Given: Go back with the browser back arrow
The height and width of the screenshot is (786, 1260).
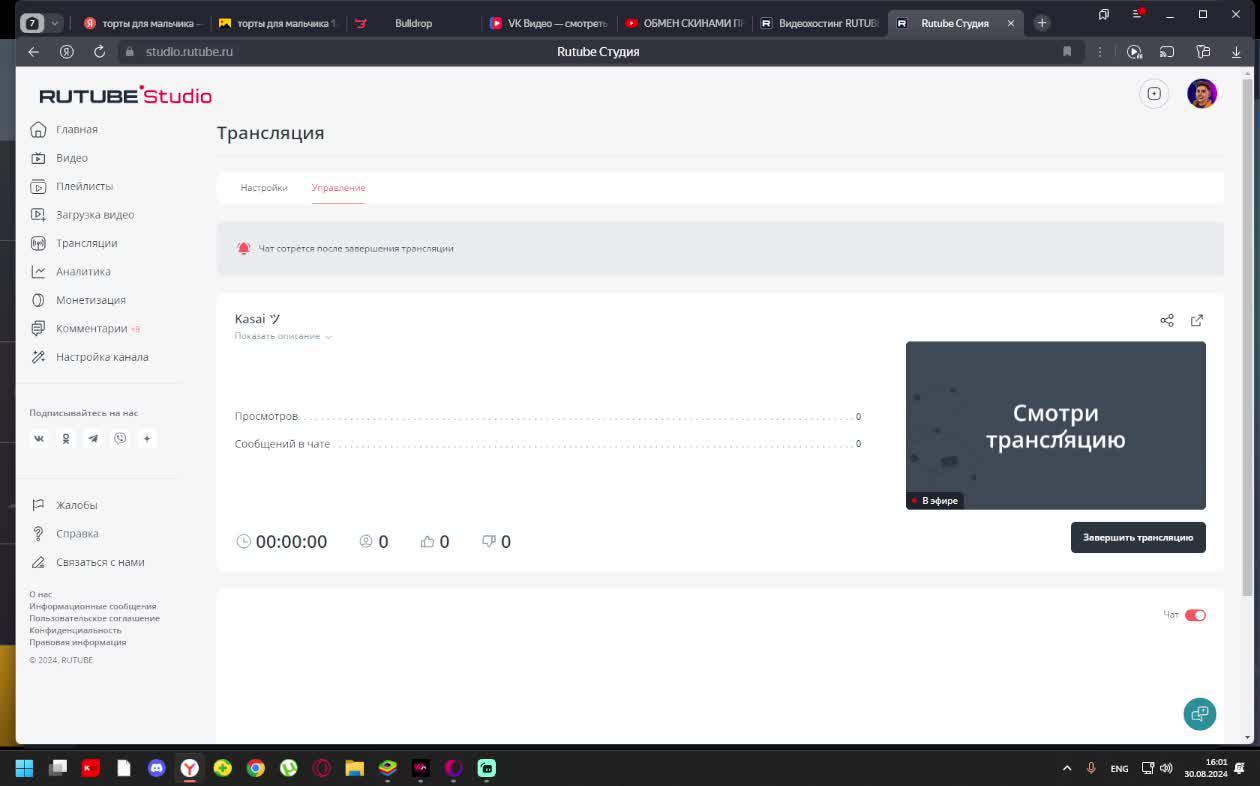Looking at the screenshot, I should pos(33,51).
